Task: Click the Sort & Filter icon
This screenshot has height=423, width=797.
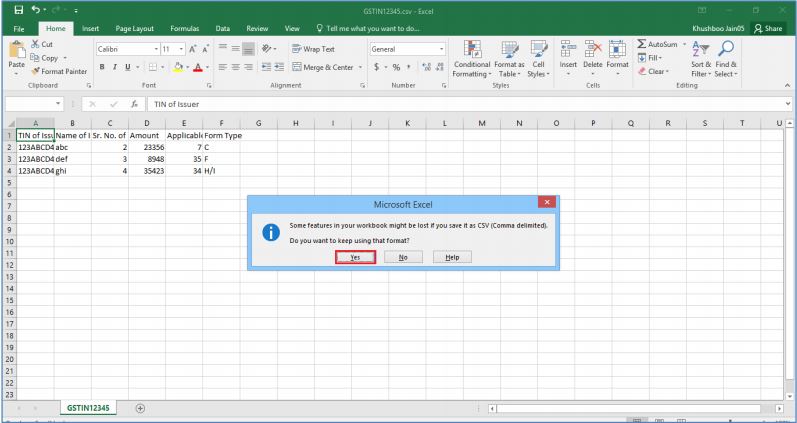Action: (701, 58)
